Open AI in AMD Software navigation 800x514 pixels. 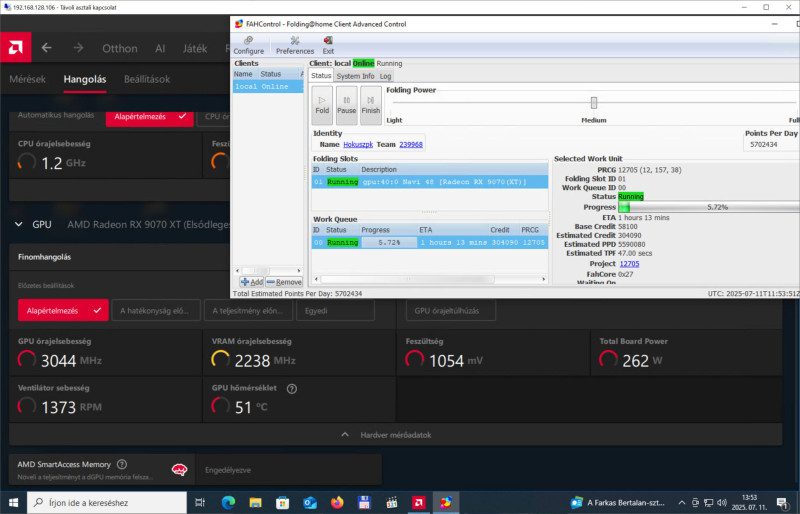click(x=160, y=48)
